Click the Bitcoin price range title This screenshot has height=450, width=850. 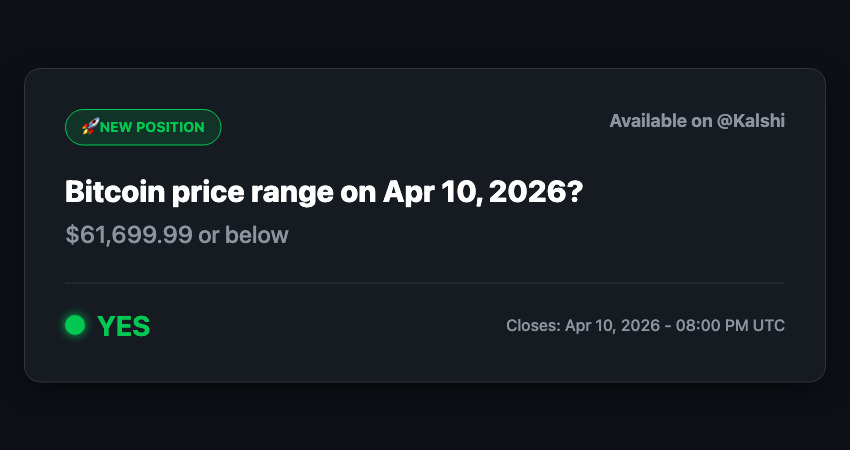[x=324, y=192]
